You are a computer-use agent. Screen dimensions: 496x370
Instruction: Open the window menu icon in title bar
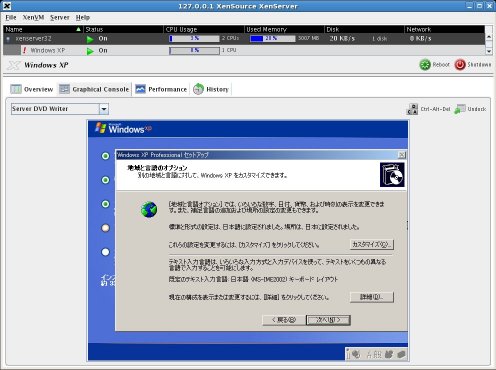(7, 6)
